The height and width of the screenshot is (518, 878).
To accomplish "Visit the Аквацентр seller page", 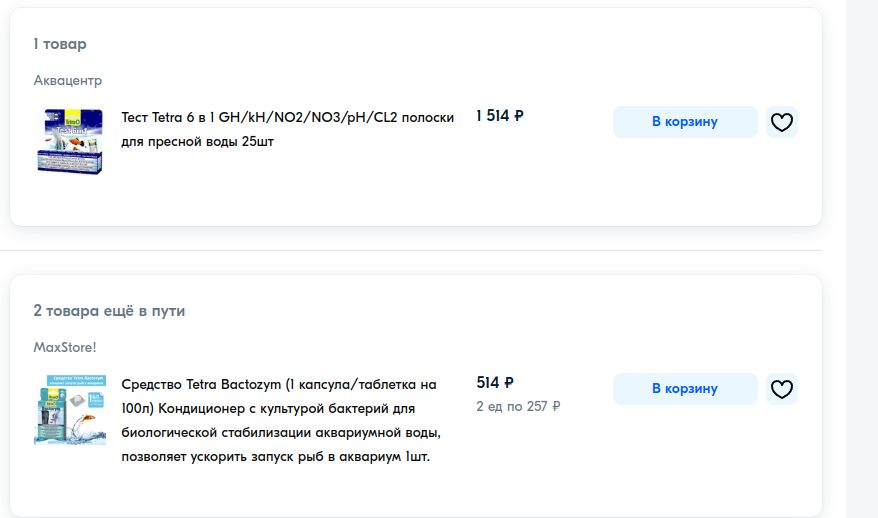I will click(x=67, y=80).
